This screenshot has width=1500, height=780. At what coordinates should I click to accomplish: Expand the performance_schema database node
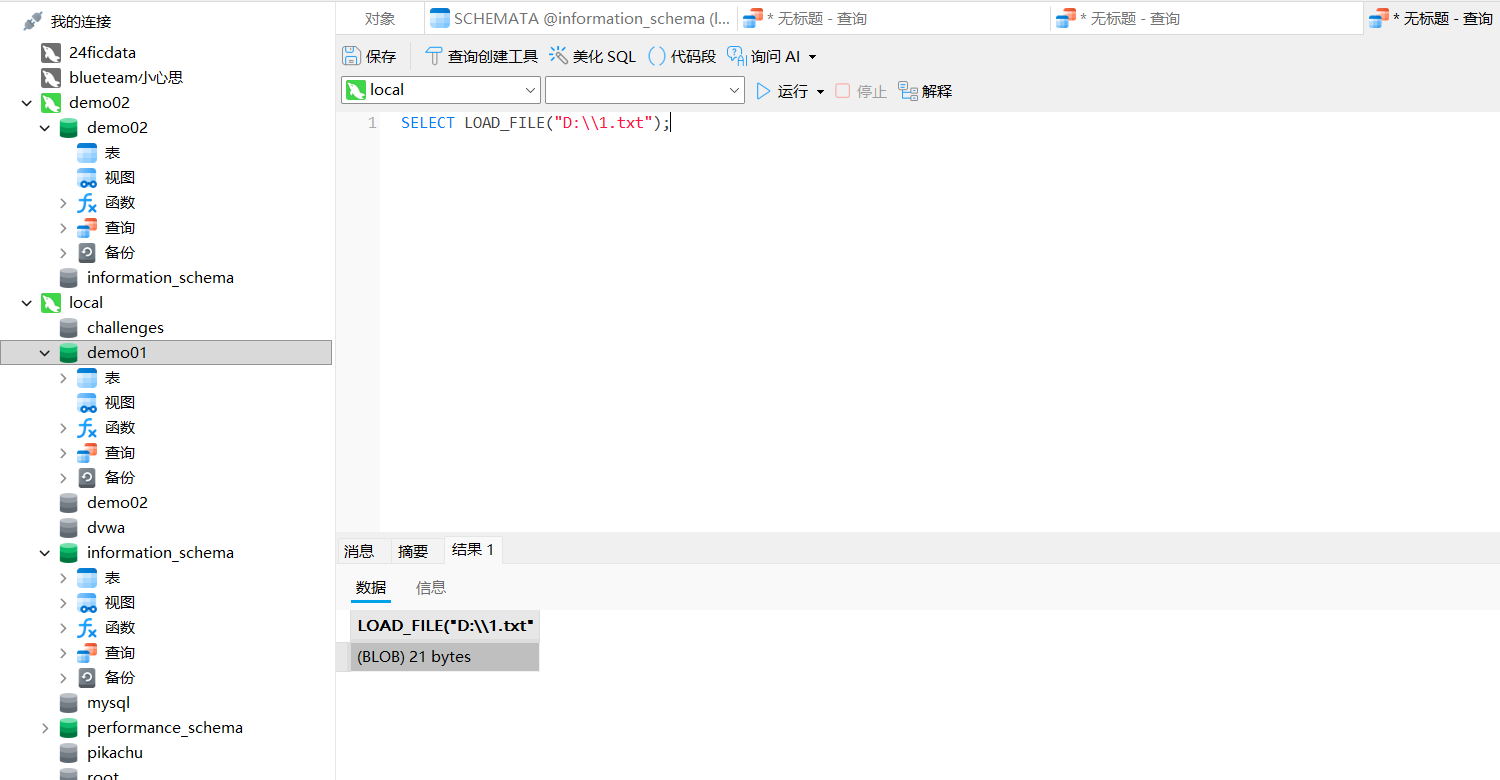(44, 727)
